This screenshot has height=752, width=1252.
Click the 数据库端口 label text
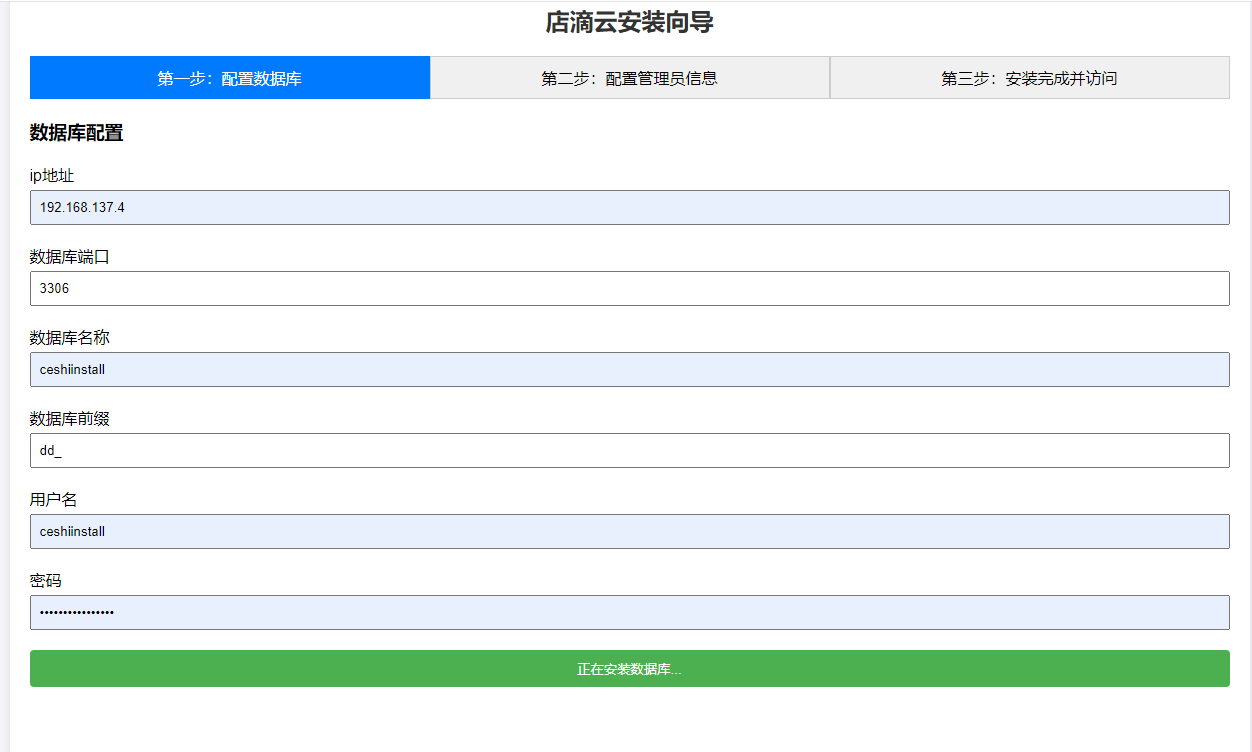pyautogui.click(x=70, y=256)
